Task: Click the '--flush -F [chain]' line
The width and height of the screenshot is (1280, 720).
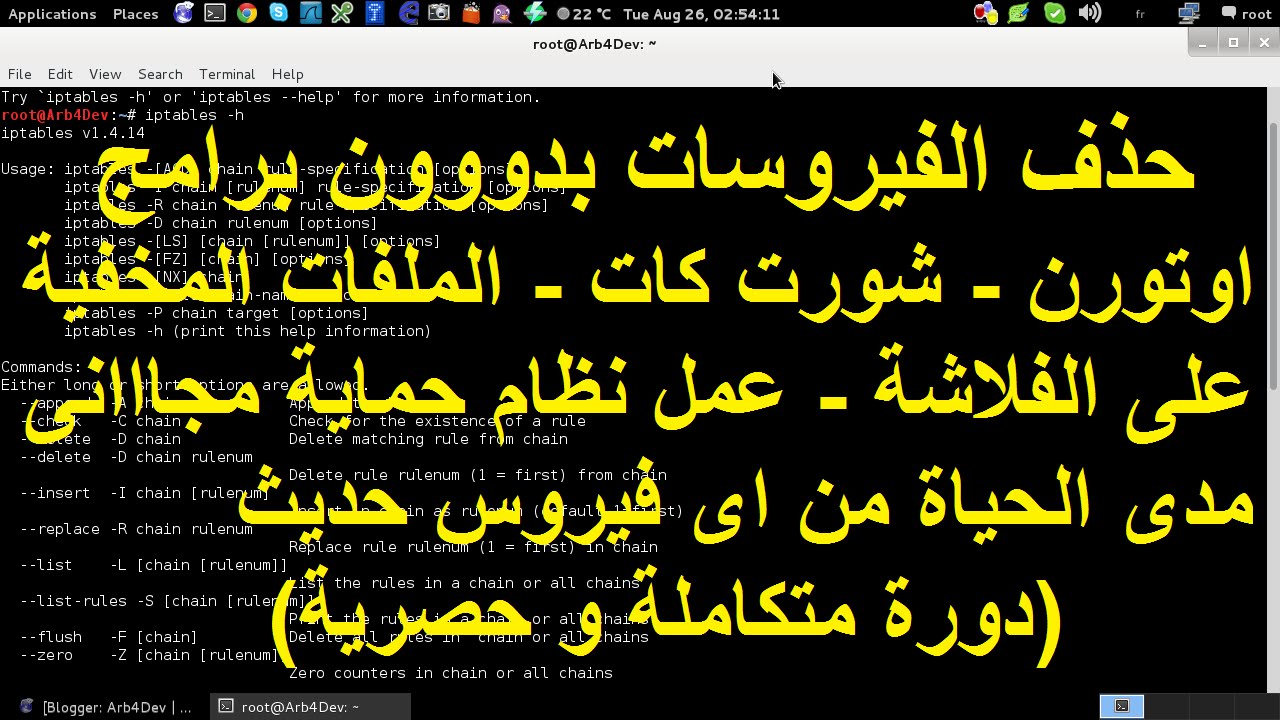Action: pyautogui.click(x=109, y=637)
